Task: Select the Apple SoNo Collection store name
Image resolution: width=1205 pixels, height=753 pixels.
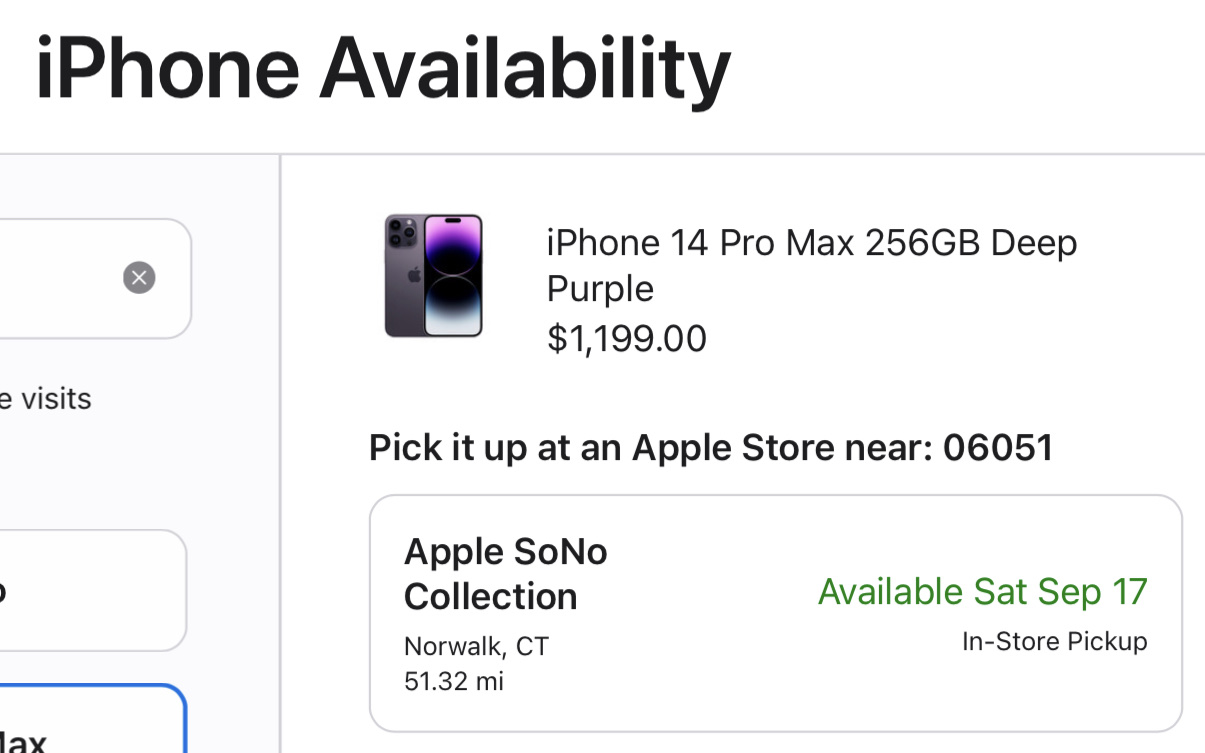Action: click(505, 573)
